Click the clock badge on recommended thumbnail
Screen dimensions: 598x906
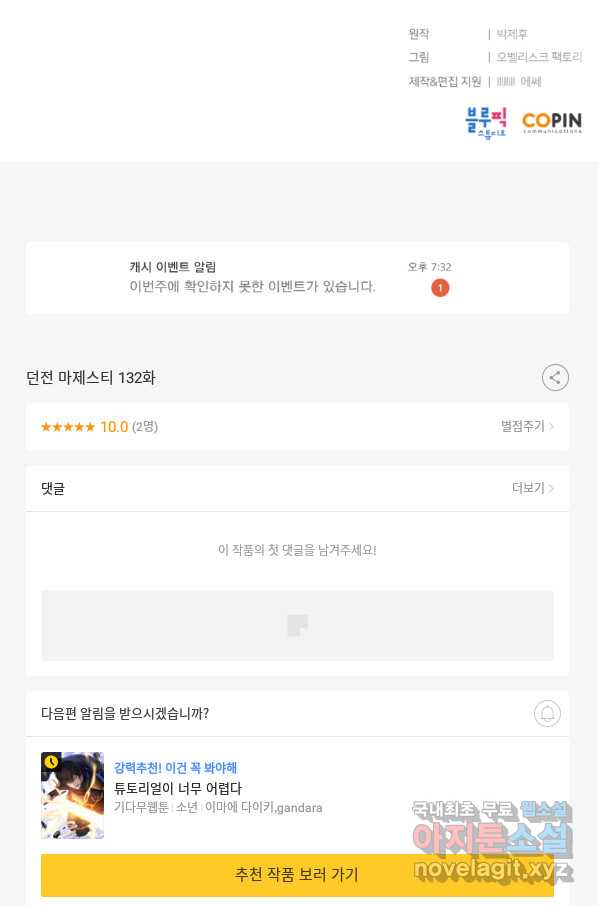coord(51,762)
